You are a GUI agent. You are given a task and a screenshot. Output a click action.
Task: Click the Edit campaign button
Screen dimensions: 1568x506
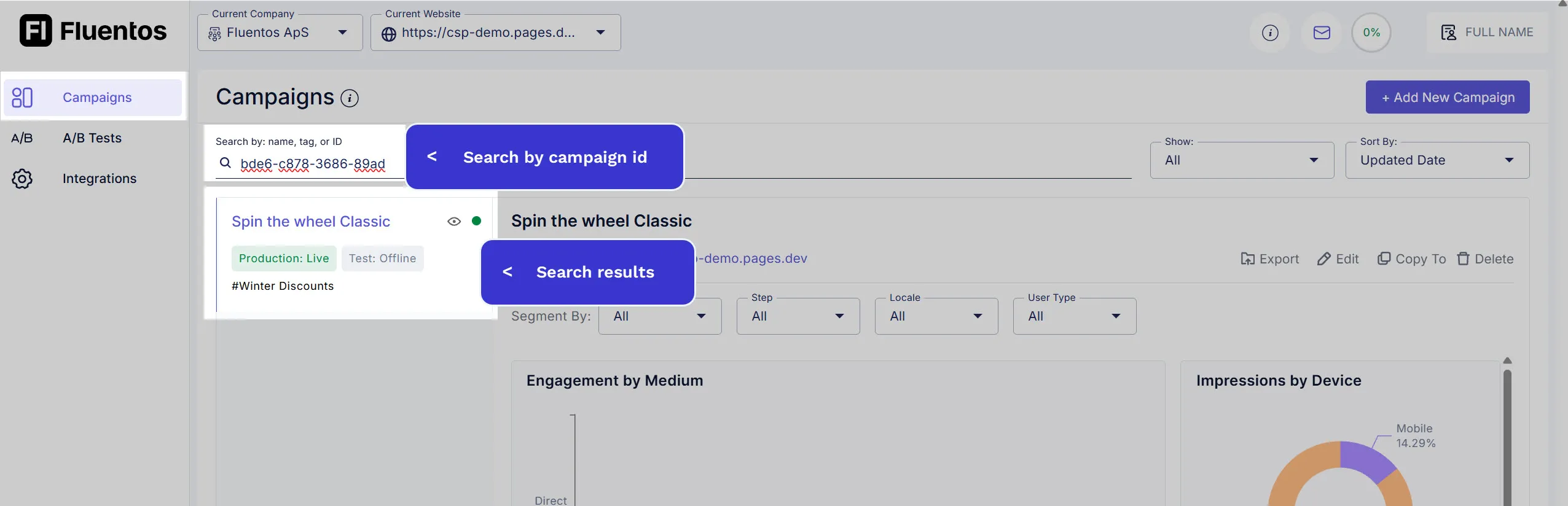(x=1338, y=259)
